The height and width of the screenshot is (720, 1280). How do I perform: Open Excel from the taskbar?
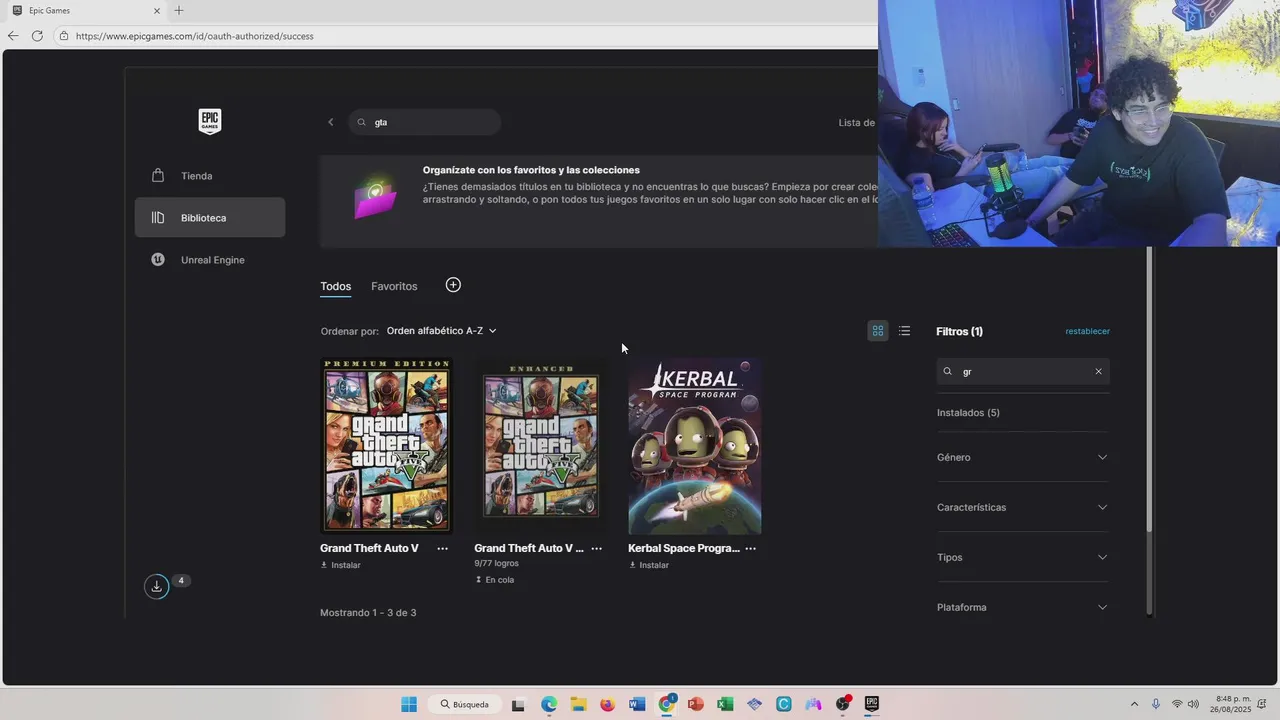tap(725, 704)
